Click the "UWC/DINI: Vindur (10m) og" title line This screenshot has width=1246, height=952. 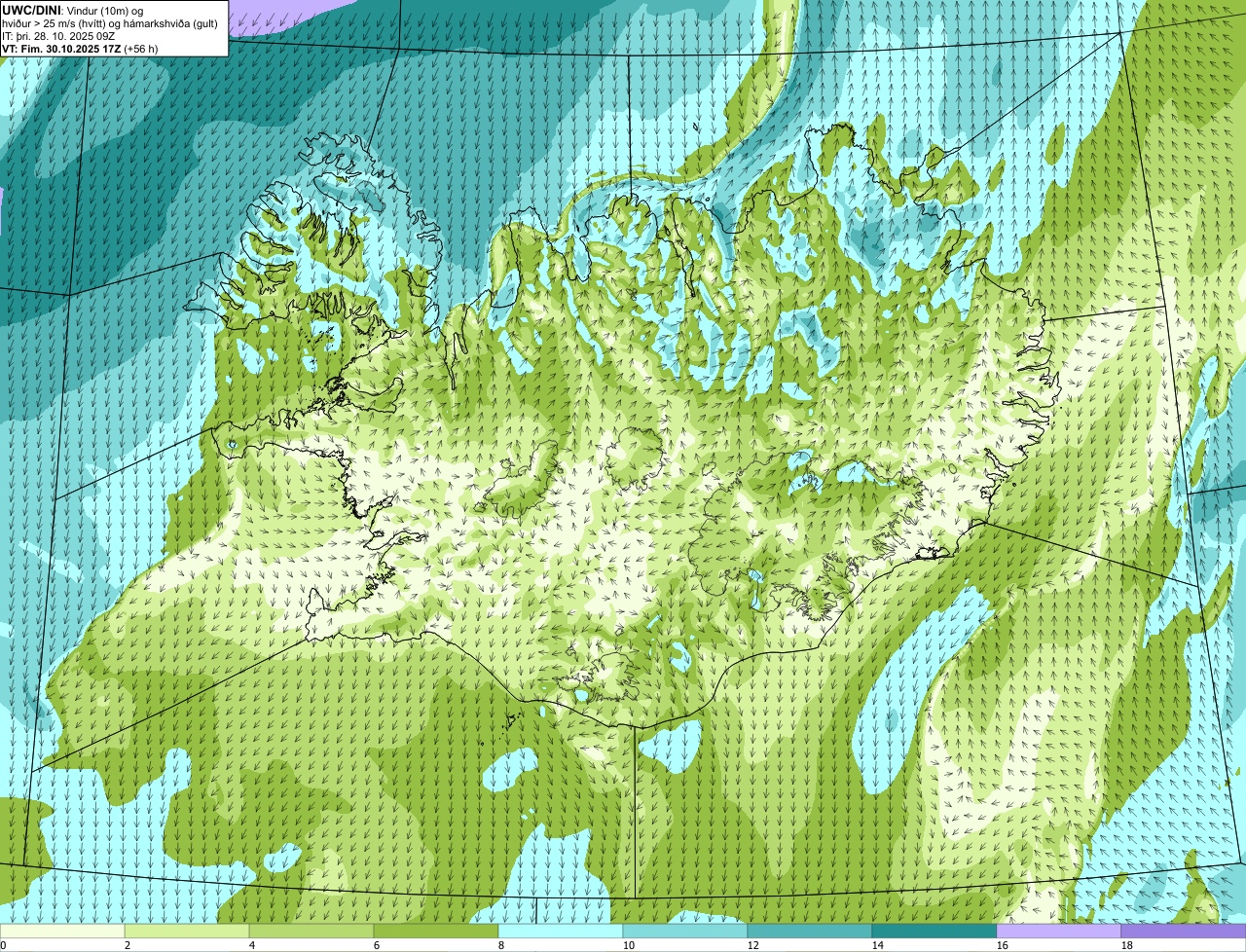[x=72, y=10]
